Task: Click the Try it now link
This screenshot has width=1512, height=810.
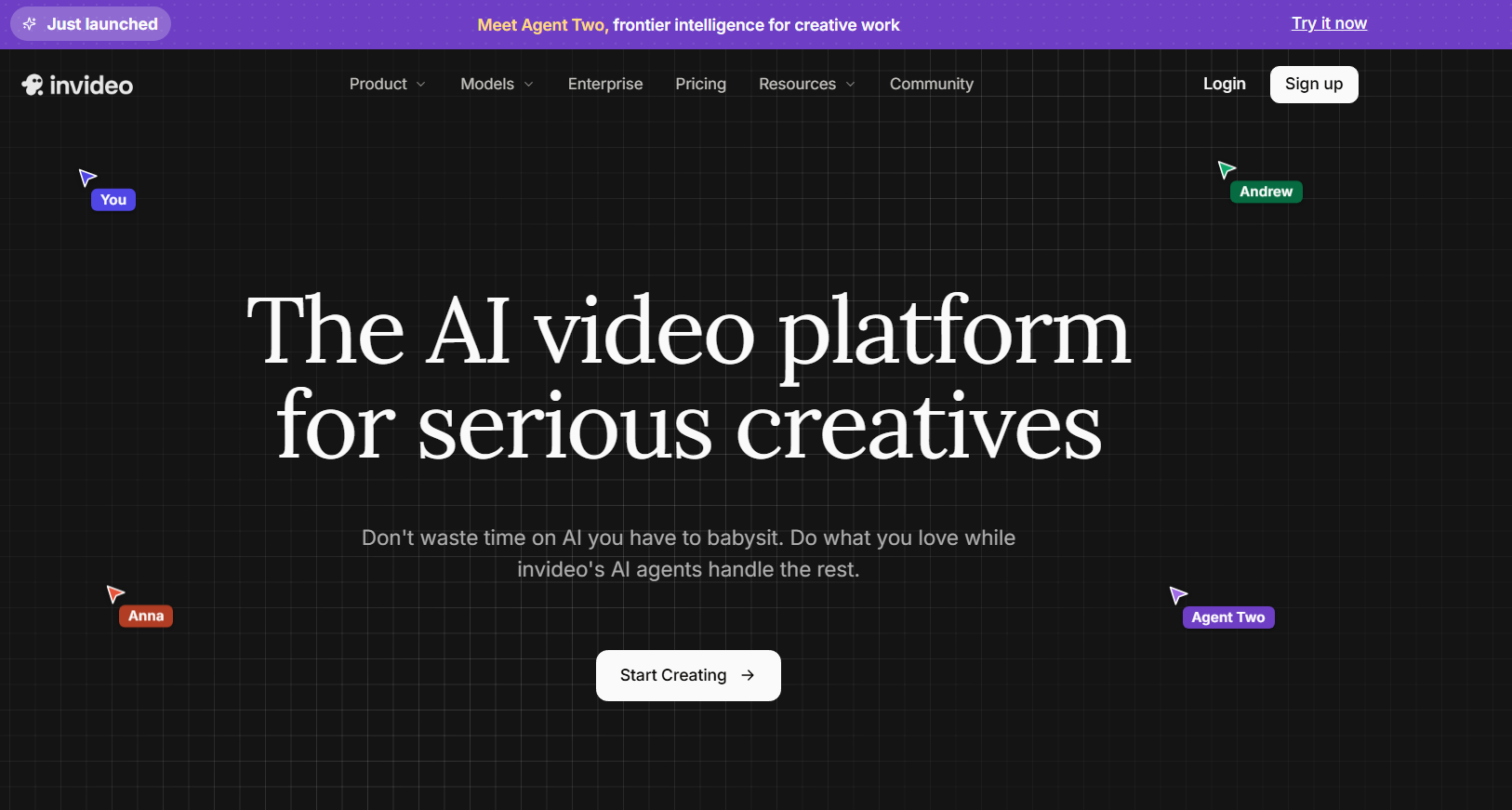Action: pos(1329,23)
